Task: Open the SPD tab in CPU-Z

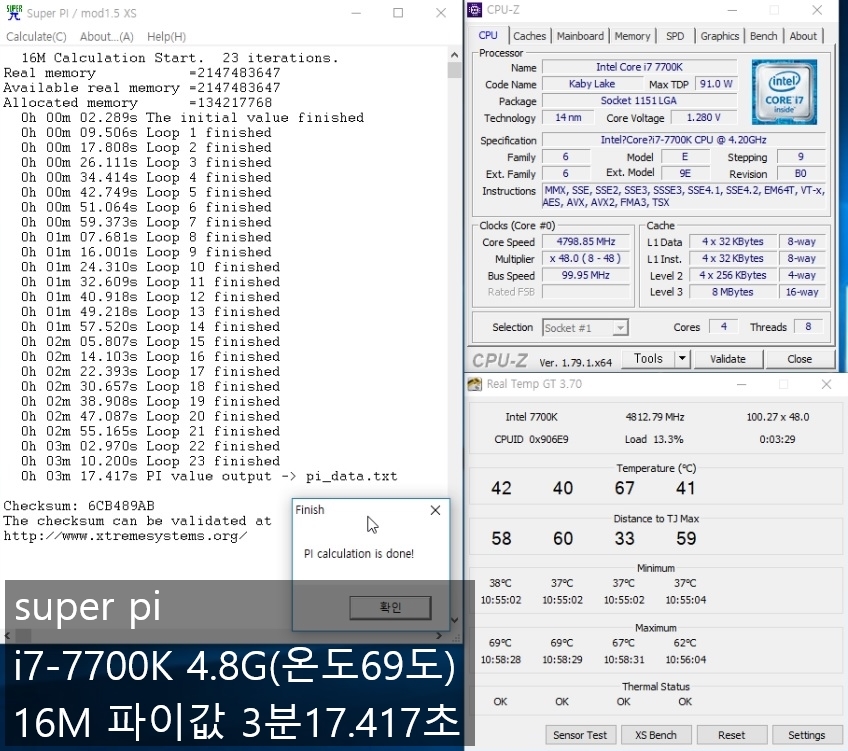Action: pyautogui.click(x=675, y=36)
